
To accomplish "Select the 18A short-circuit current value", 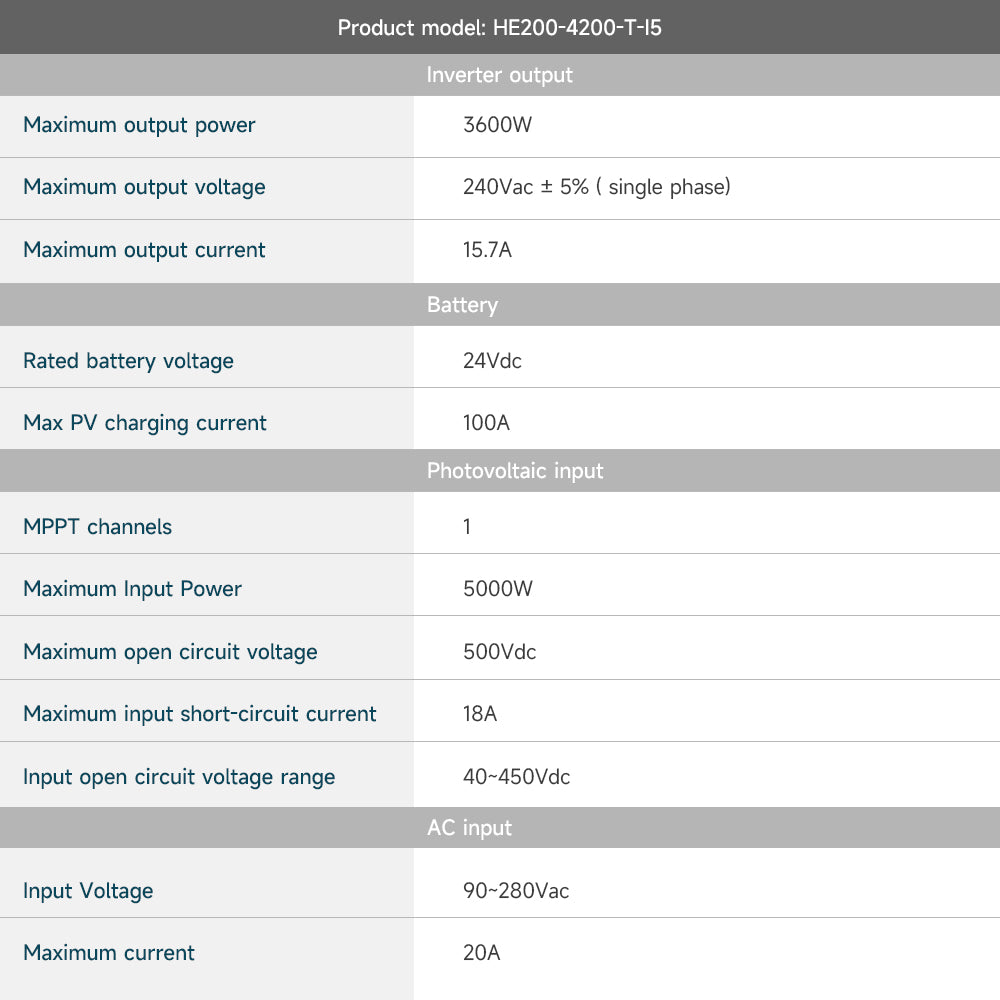I will 478,713.
